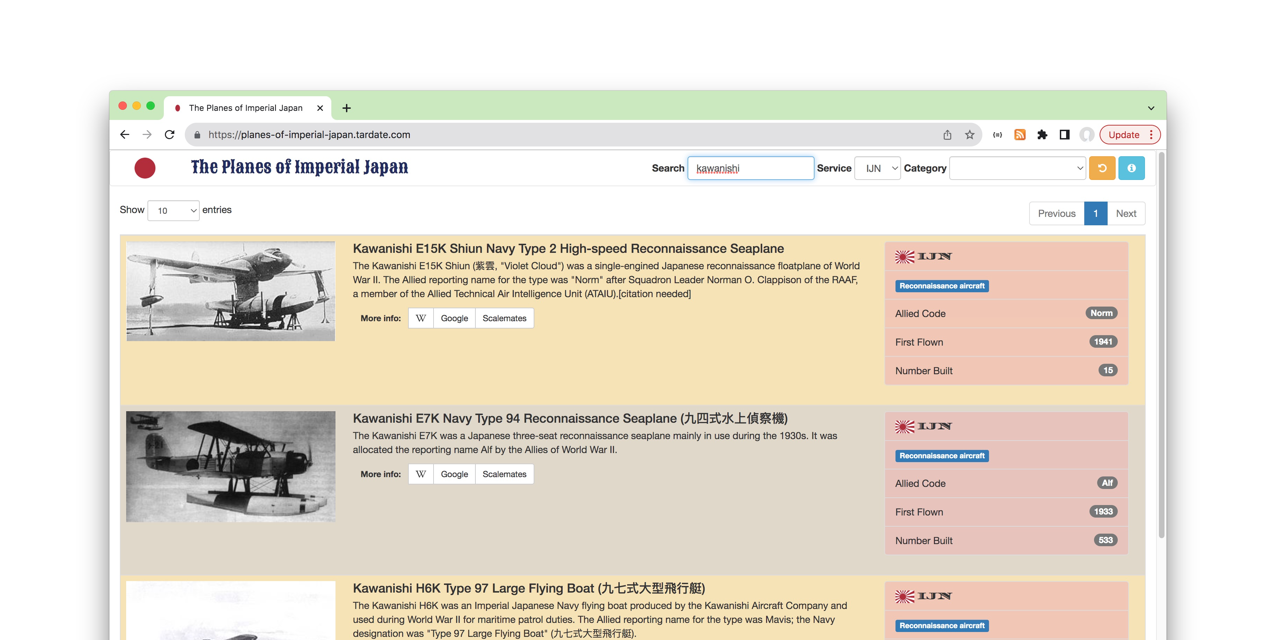Click the Next pagination button

[1126, 213]
